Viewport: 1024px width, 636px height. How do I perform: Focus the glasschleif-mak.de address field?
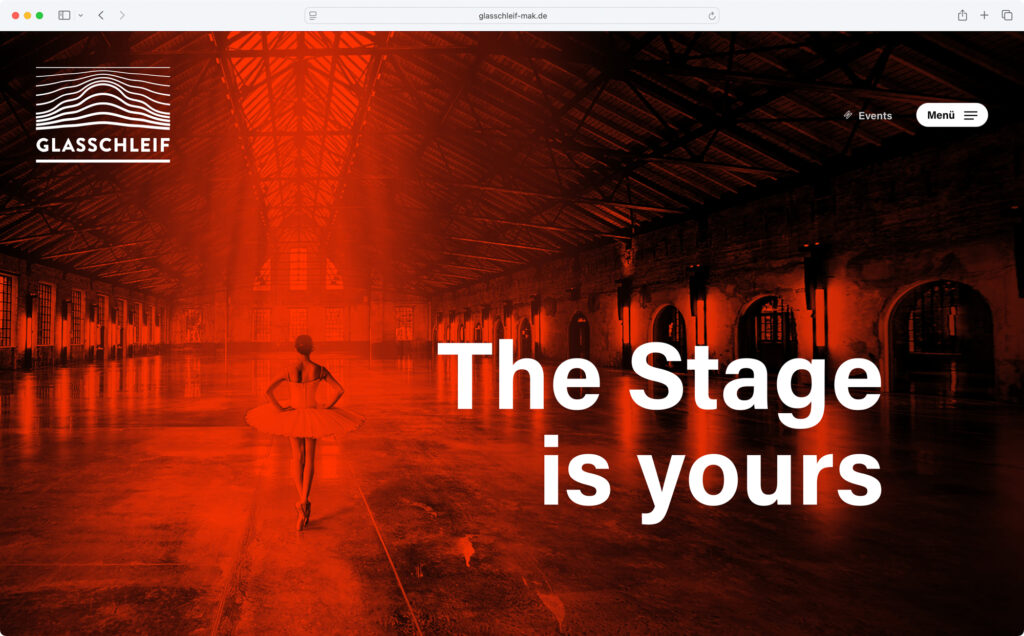(512, 16)
